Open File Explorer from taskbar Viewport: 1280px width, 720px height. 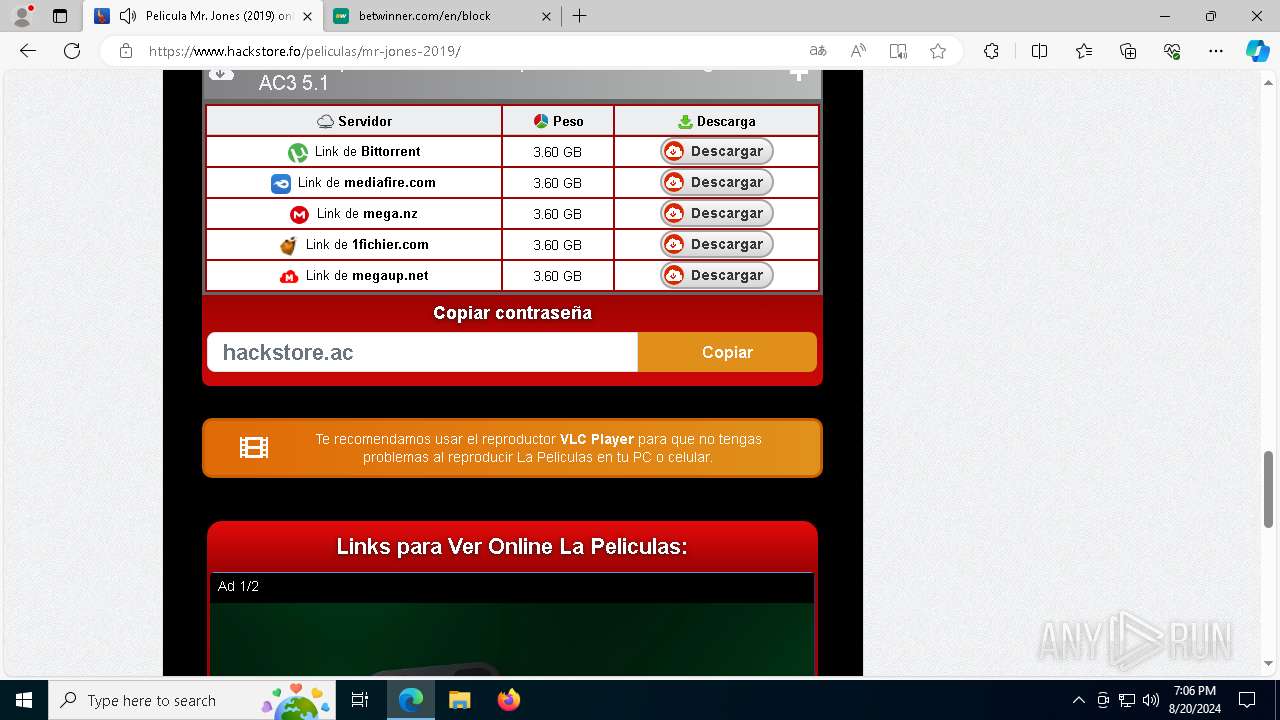pos(459,700)
